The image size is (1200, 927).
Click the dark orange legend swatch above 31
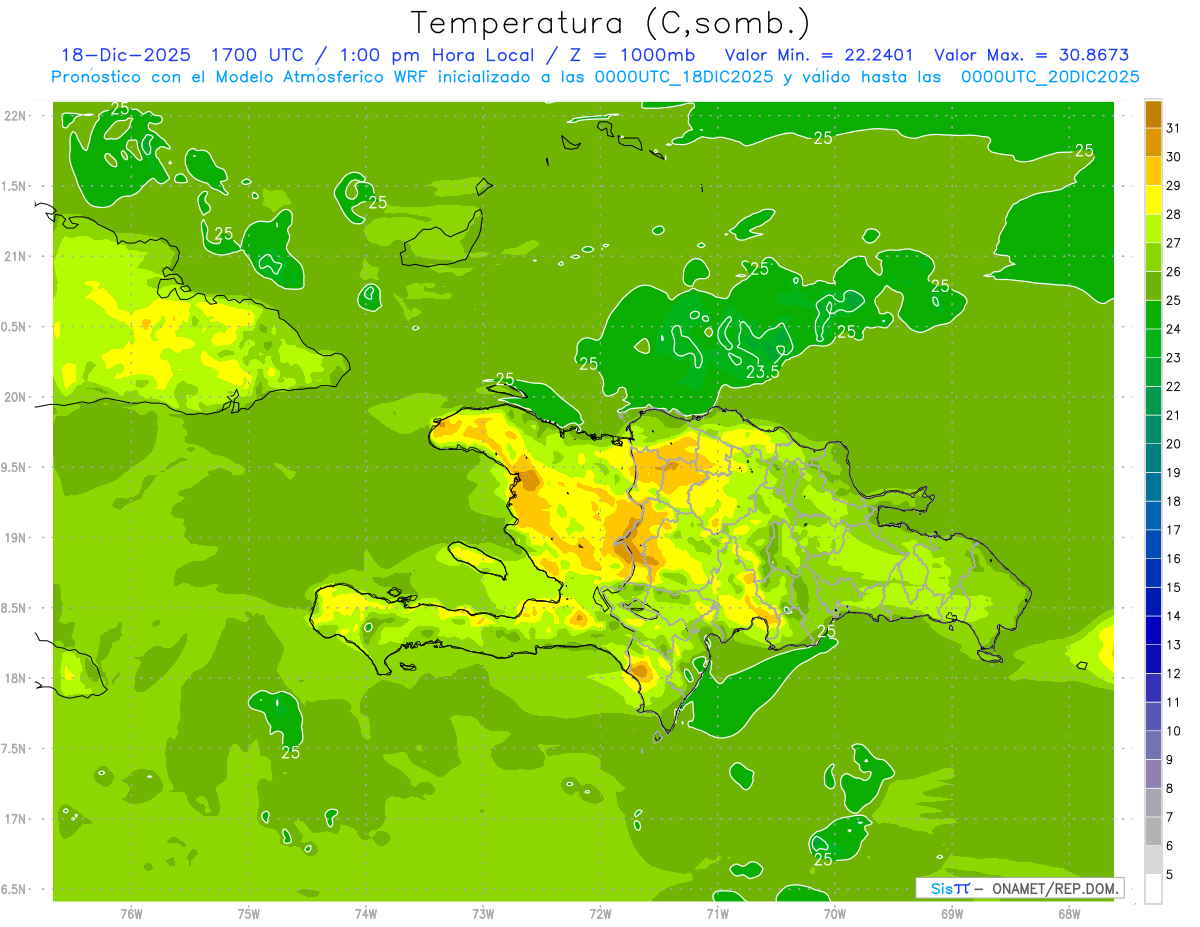point(1153,113)
